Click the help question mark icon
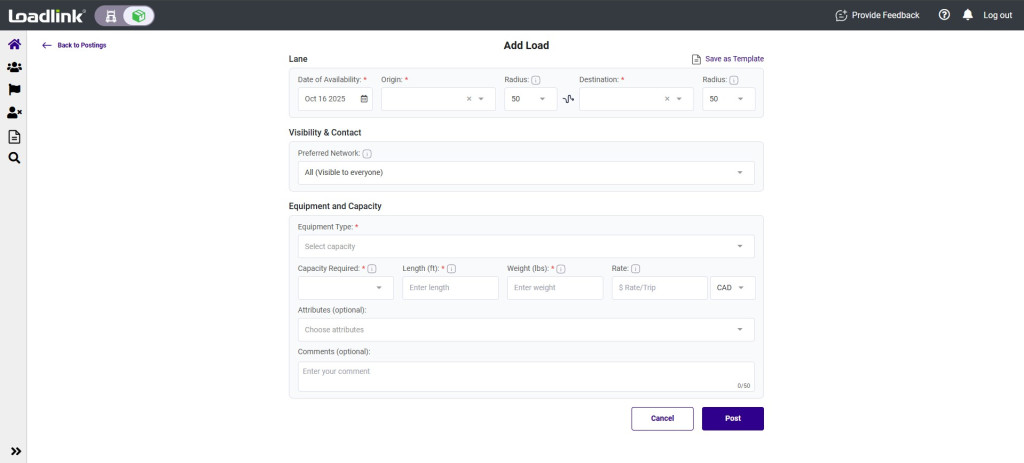This screenshot has height=463, width=1024. point(944,15)
